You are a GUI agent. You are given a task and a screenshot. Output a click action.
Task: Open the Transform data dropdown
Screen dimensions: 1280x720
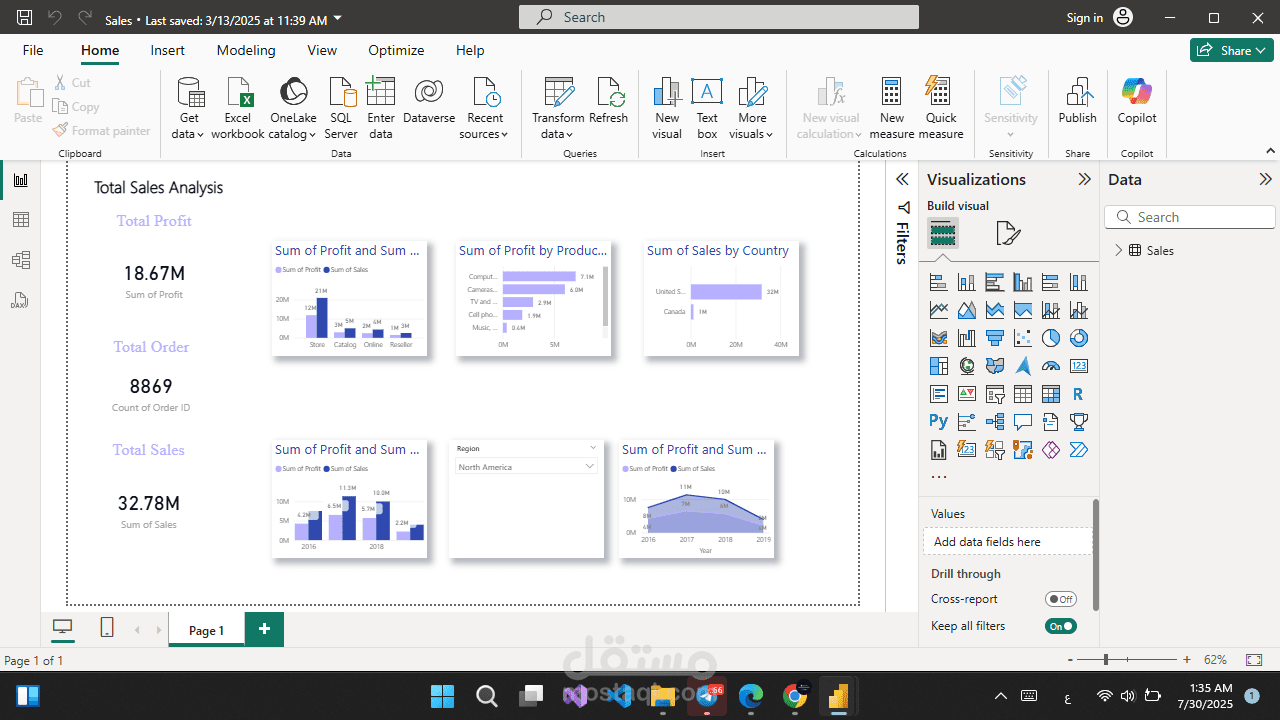pyautogui.click(x=558, y=126)
